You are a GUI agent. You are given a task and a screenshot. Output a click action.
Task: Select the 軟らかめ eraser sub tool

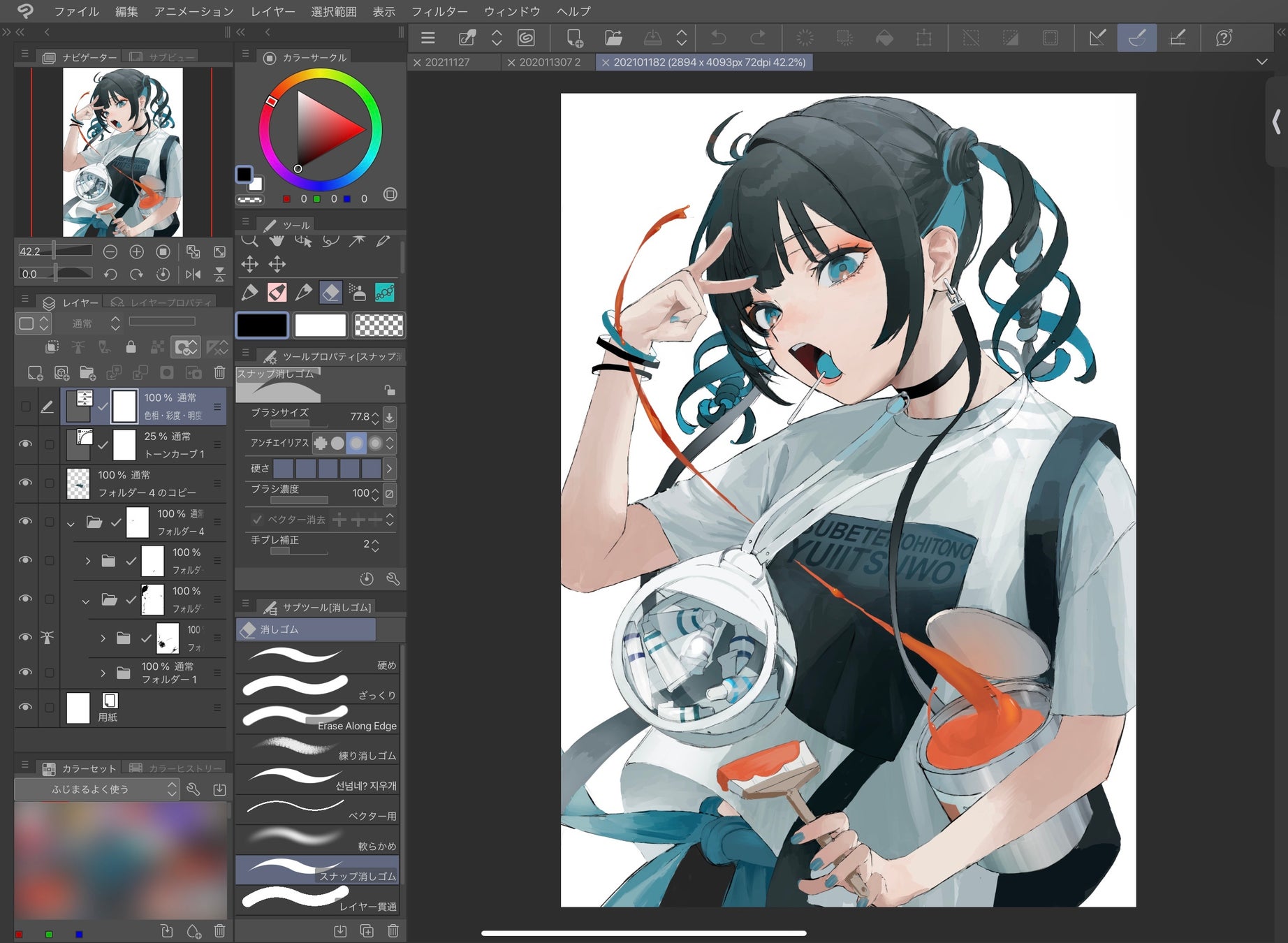[317, 839]
